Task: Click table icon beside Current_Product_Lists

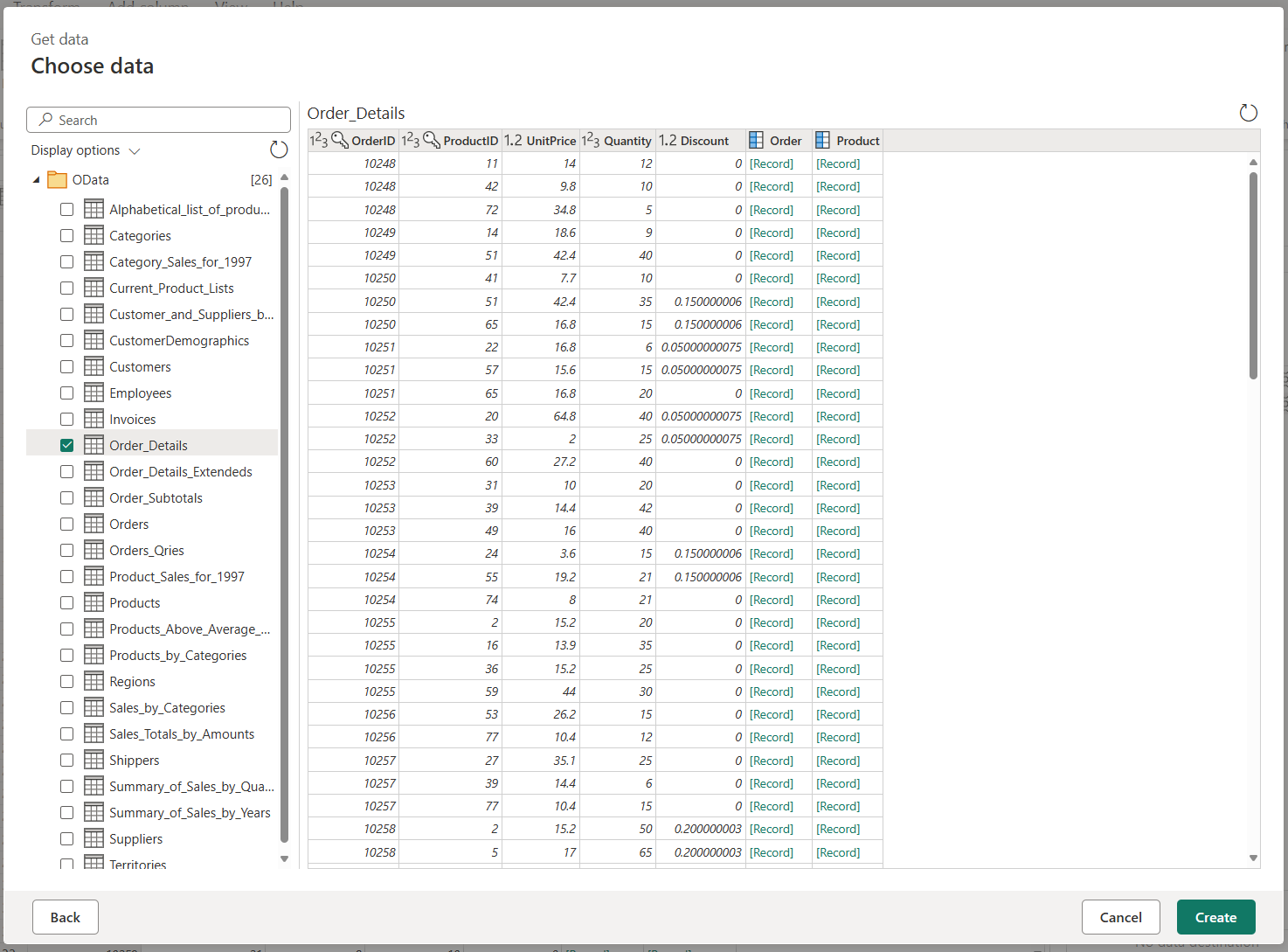Action: 93,288
